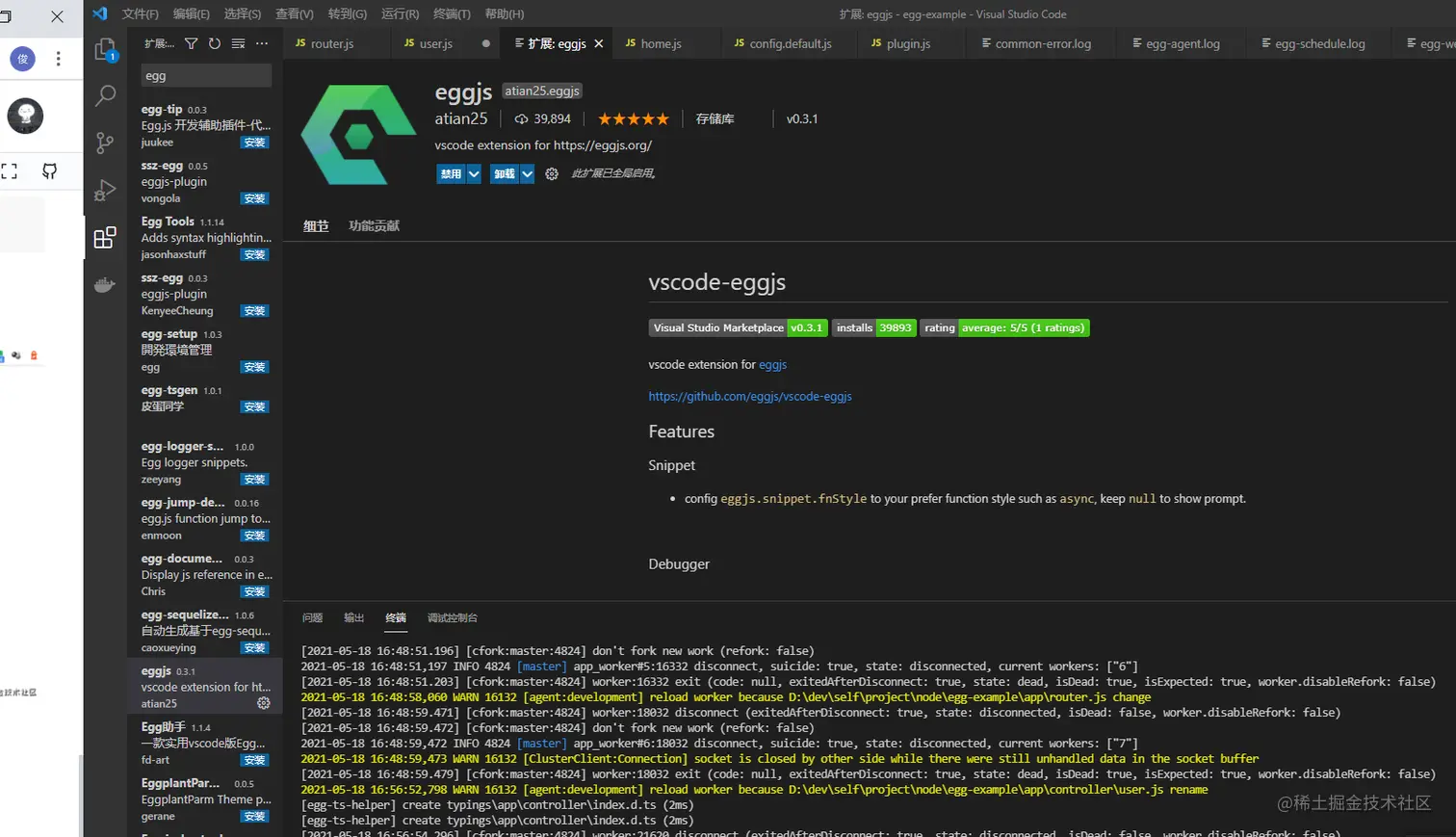Refresh the extensions list

click(214, 43)
